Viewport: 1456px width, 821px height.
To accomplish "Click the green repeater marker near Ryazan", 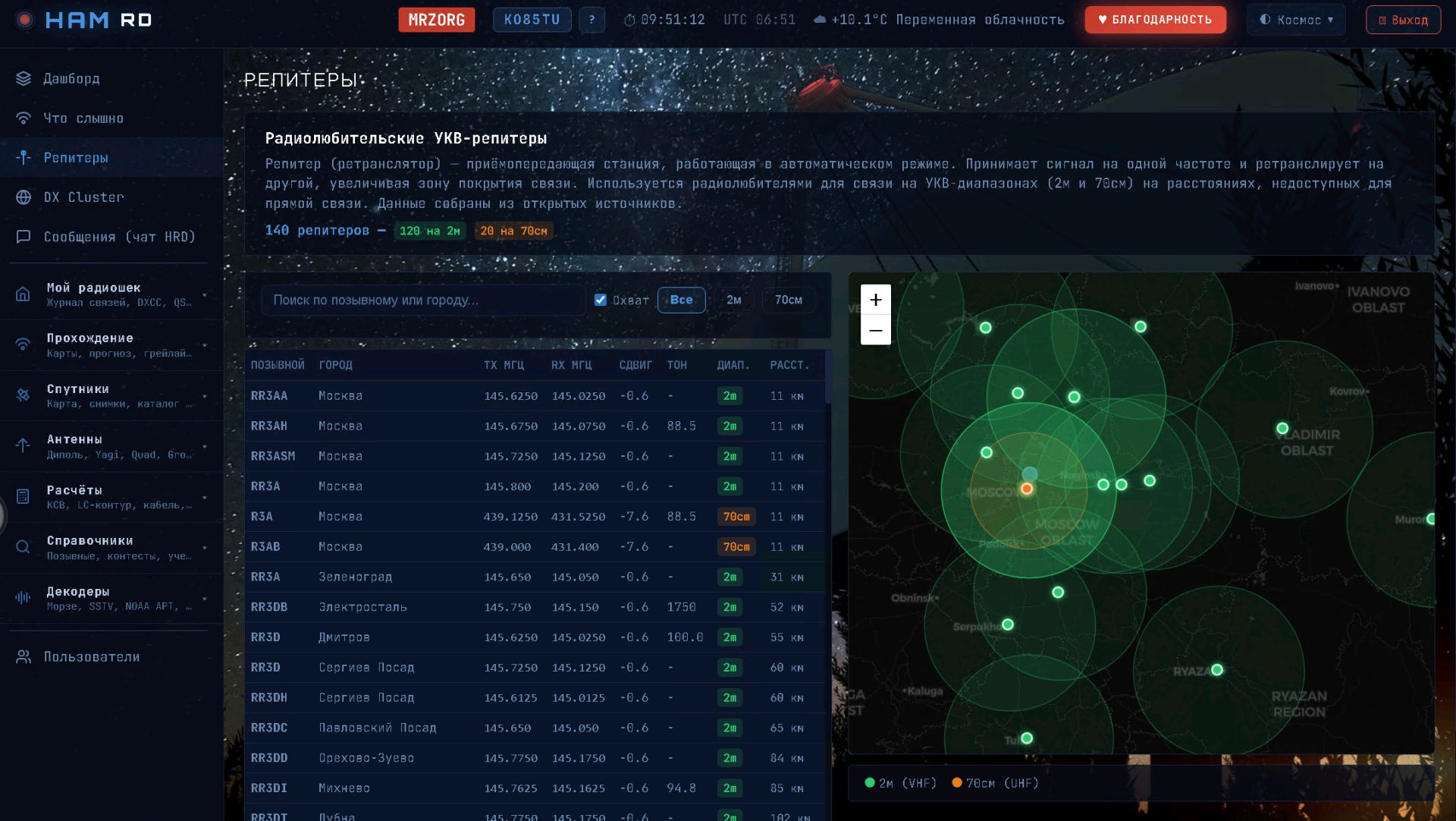I will click(x=1217, y=670).
